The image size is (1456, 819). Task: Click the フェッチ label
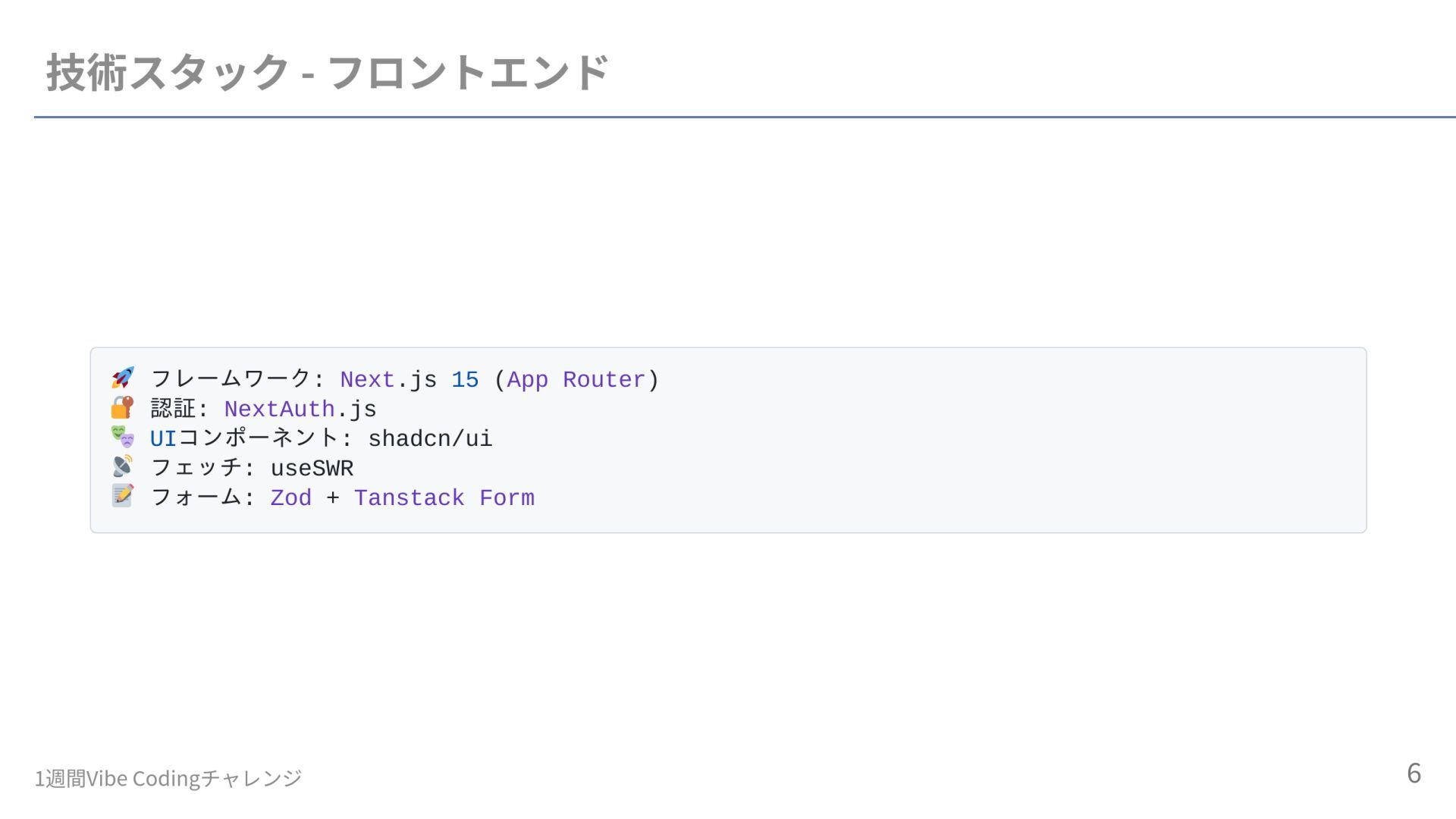point(196,467)
